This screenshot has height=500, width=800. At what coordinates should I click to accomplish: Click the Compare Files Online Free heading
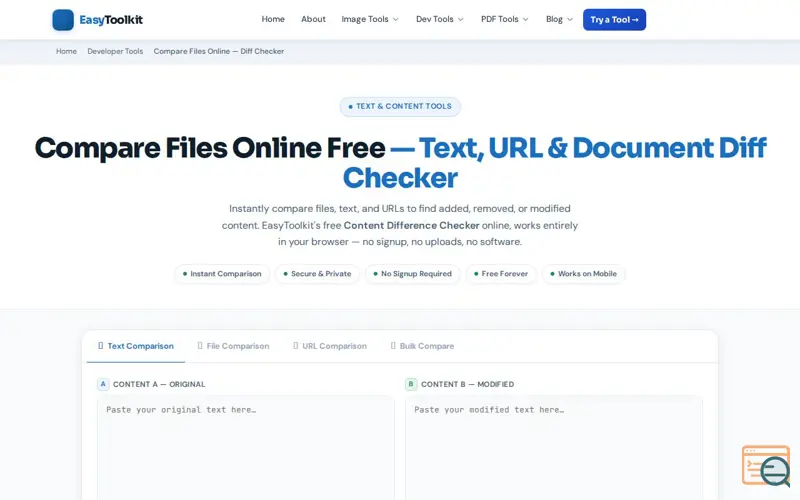[x=210, y=148]
